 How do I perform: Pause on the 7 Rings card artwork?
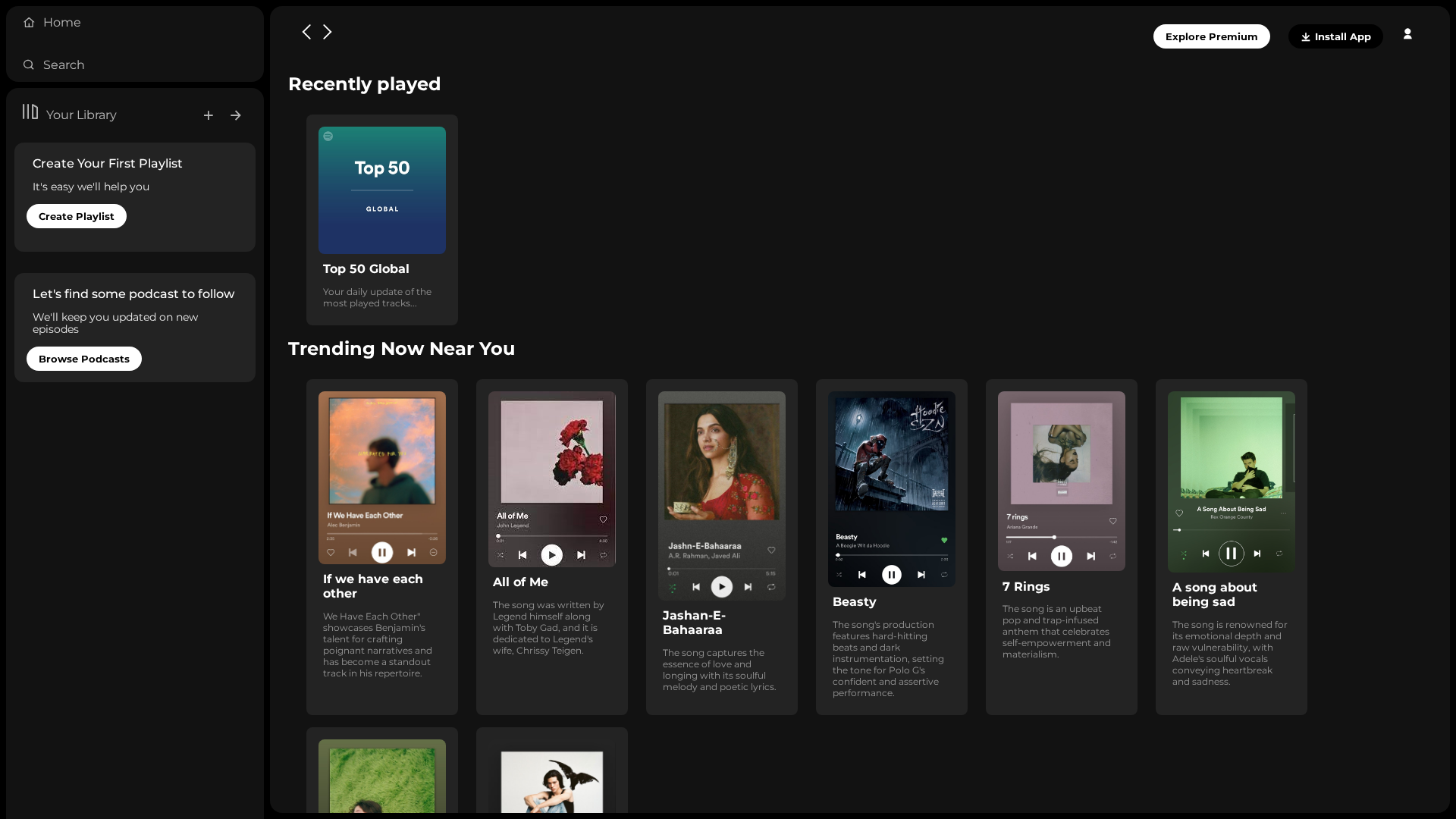click(1062, 556)
